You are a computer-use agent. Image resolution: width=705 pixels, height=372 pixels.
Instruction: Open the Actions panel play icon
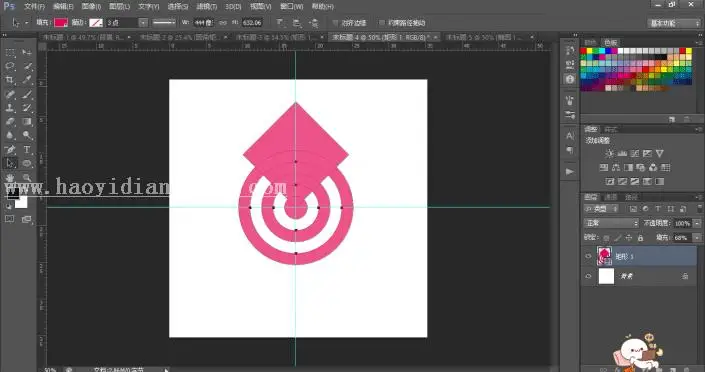pyautogui.click(x=570, y=171)
